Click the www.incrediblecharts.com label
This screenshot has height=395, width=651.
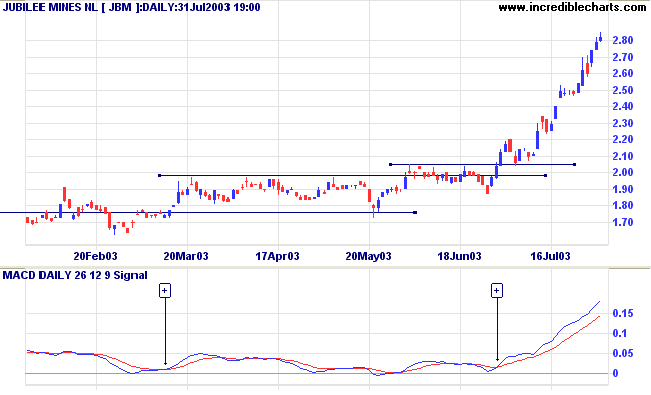click(x=573, y=7)
